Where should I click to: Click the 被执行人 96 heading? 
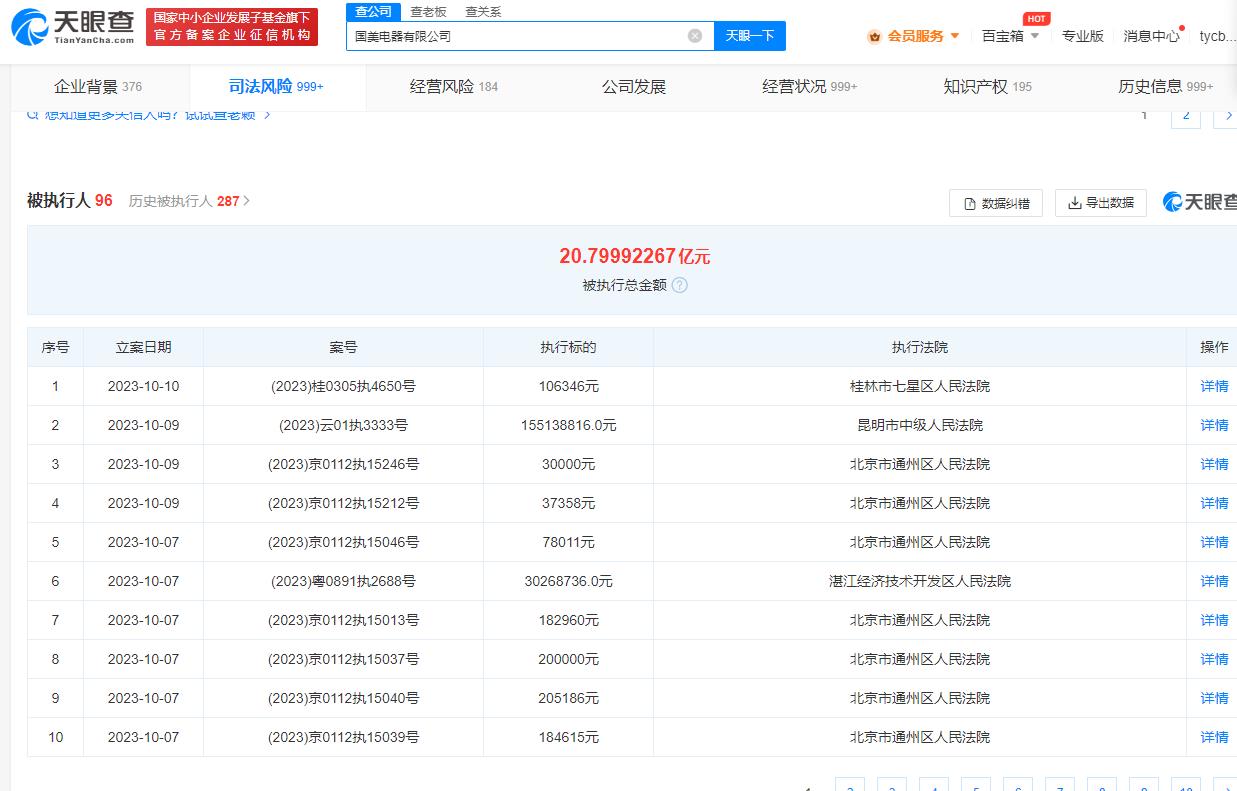[x=70, y=201]
